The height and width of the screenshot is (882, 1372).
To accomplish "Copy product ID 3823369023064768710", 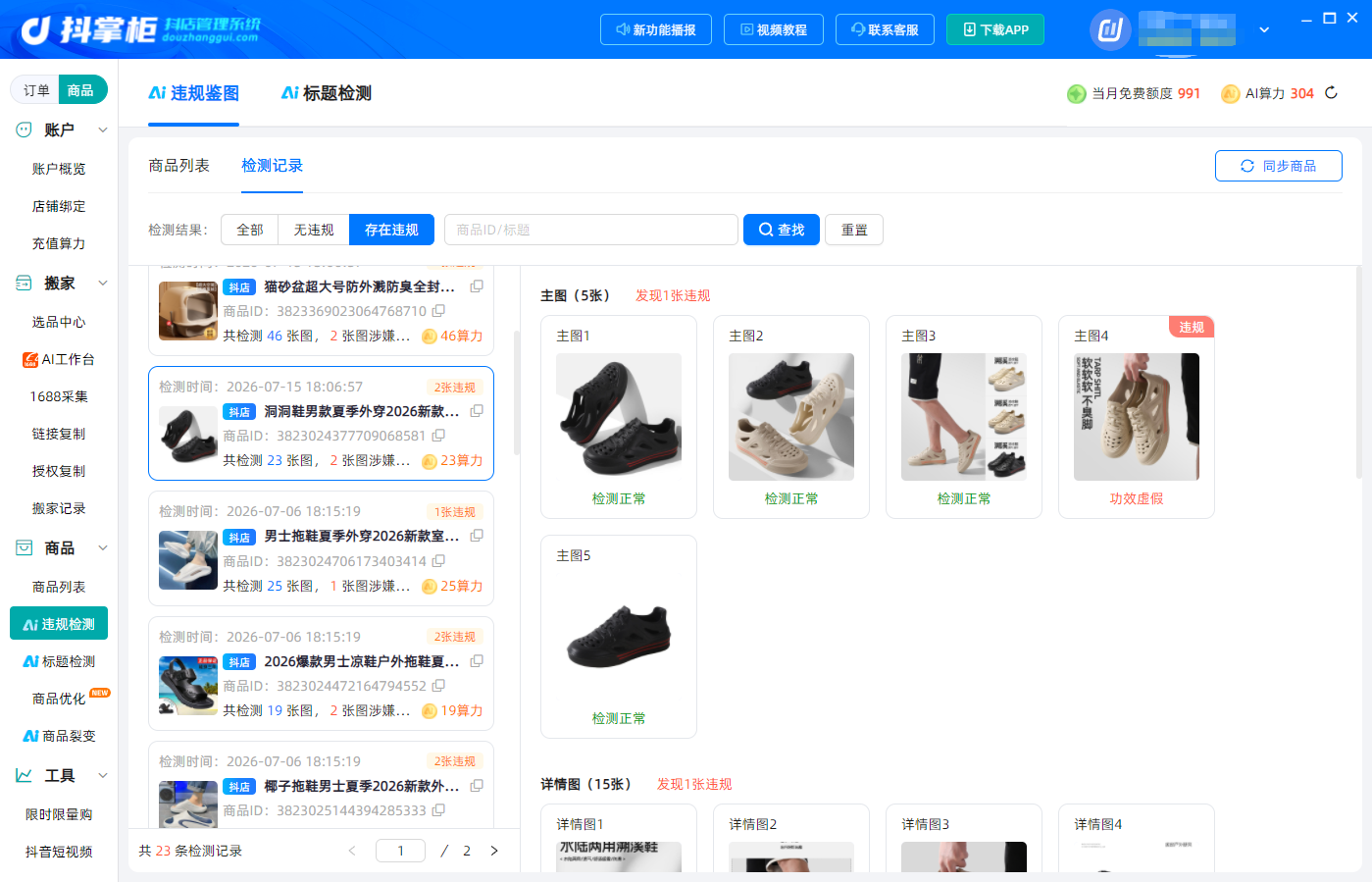I will (438, 311).
